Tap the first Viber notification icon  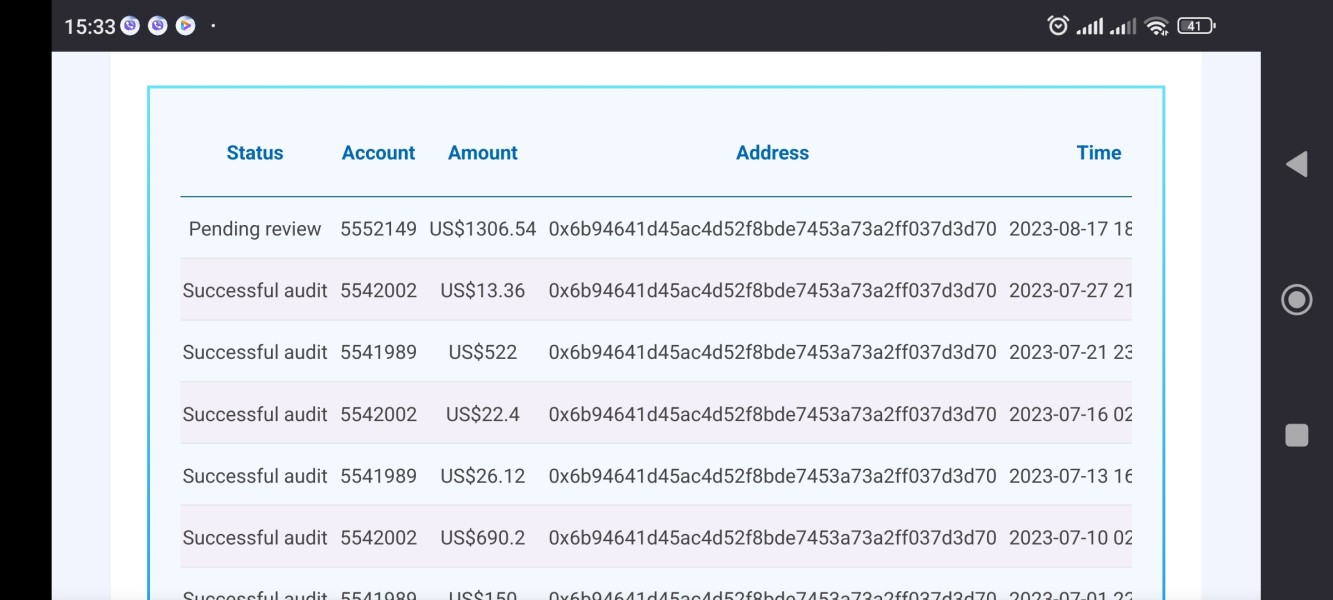coord(130,27)
